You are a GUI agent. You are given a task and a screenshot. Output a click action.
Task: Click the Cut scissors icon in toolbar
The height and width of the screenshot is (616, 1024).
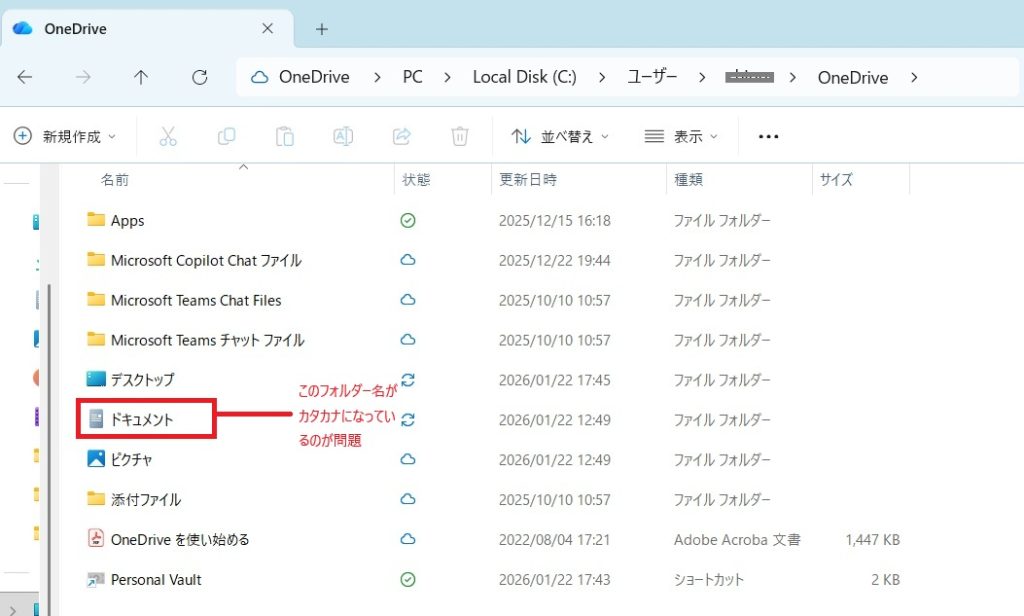coord(168,136)
